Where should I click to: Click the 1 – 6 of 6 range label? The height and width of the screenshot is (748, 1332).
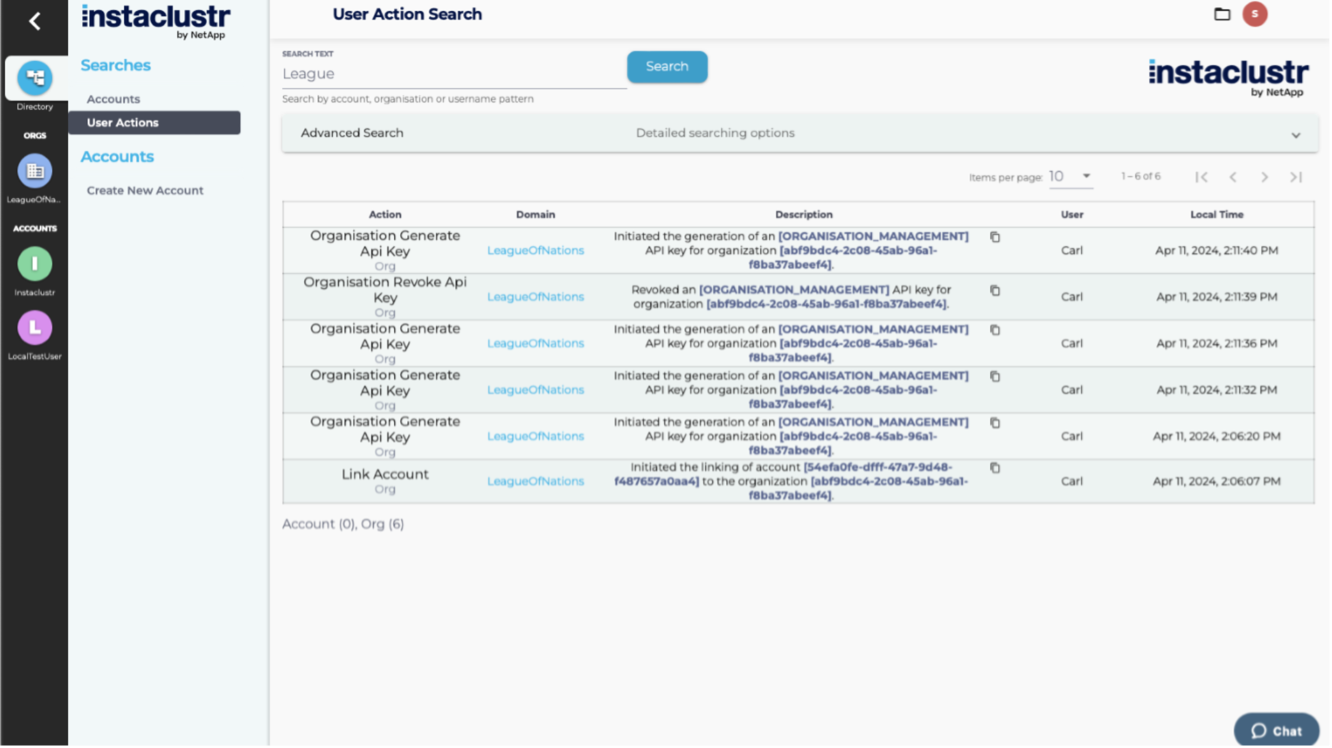[1142, 177]
